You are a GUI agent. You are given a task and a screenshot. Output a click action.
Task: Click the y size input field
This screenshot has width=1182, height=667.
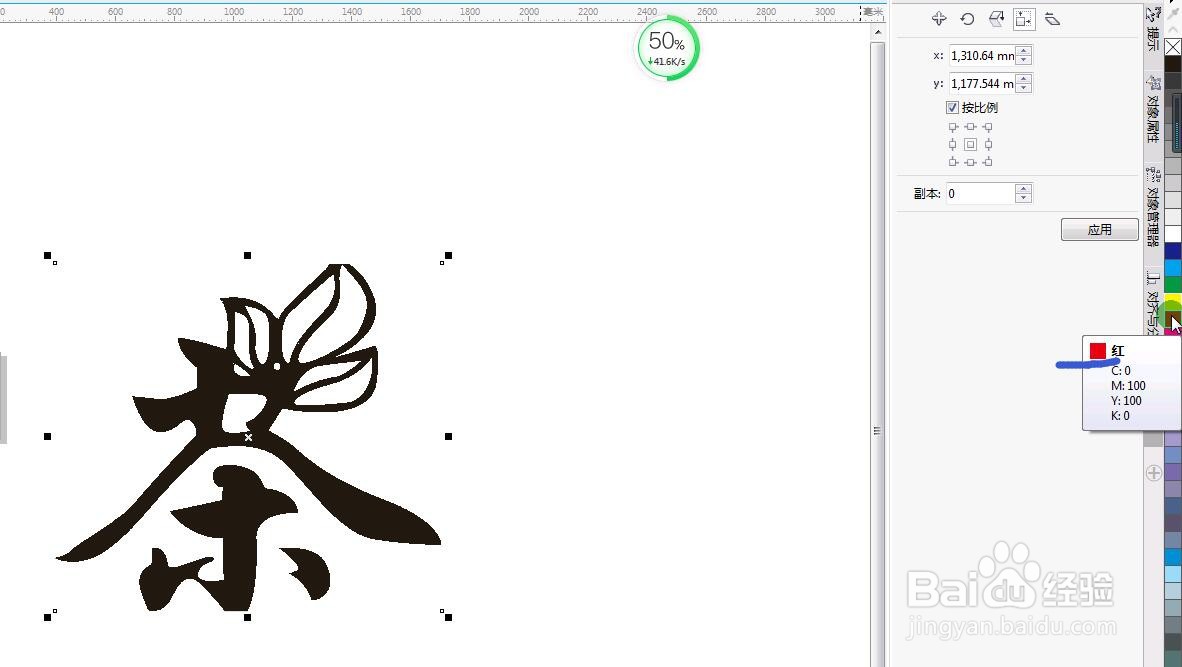coord(982,84)
